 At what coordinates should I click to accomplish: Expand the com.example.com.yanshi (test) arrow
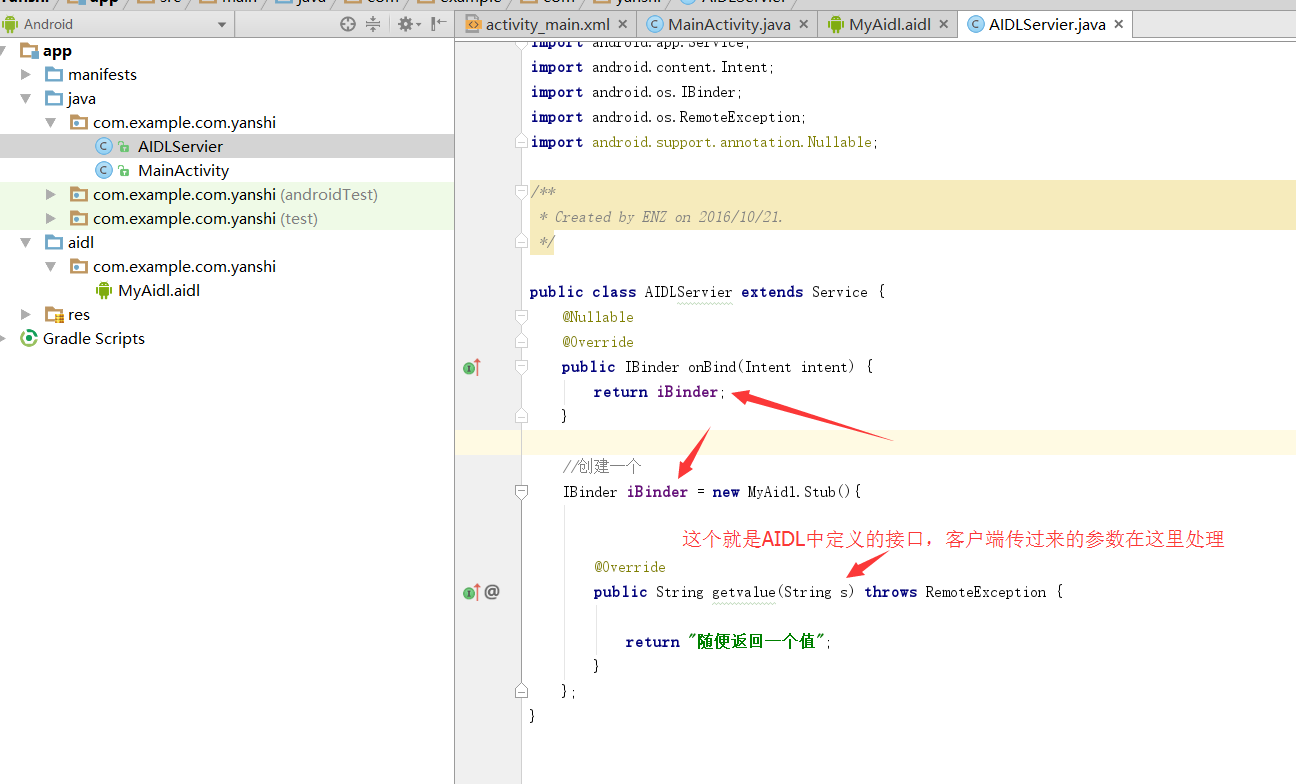coord(51,218)
